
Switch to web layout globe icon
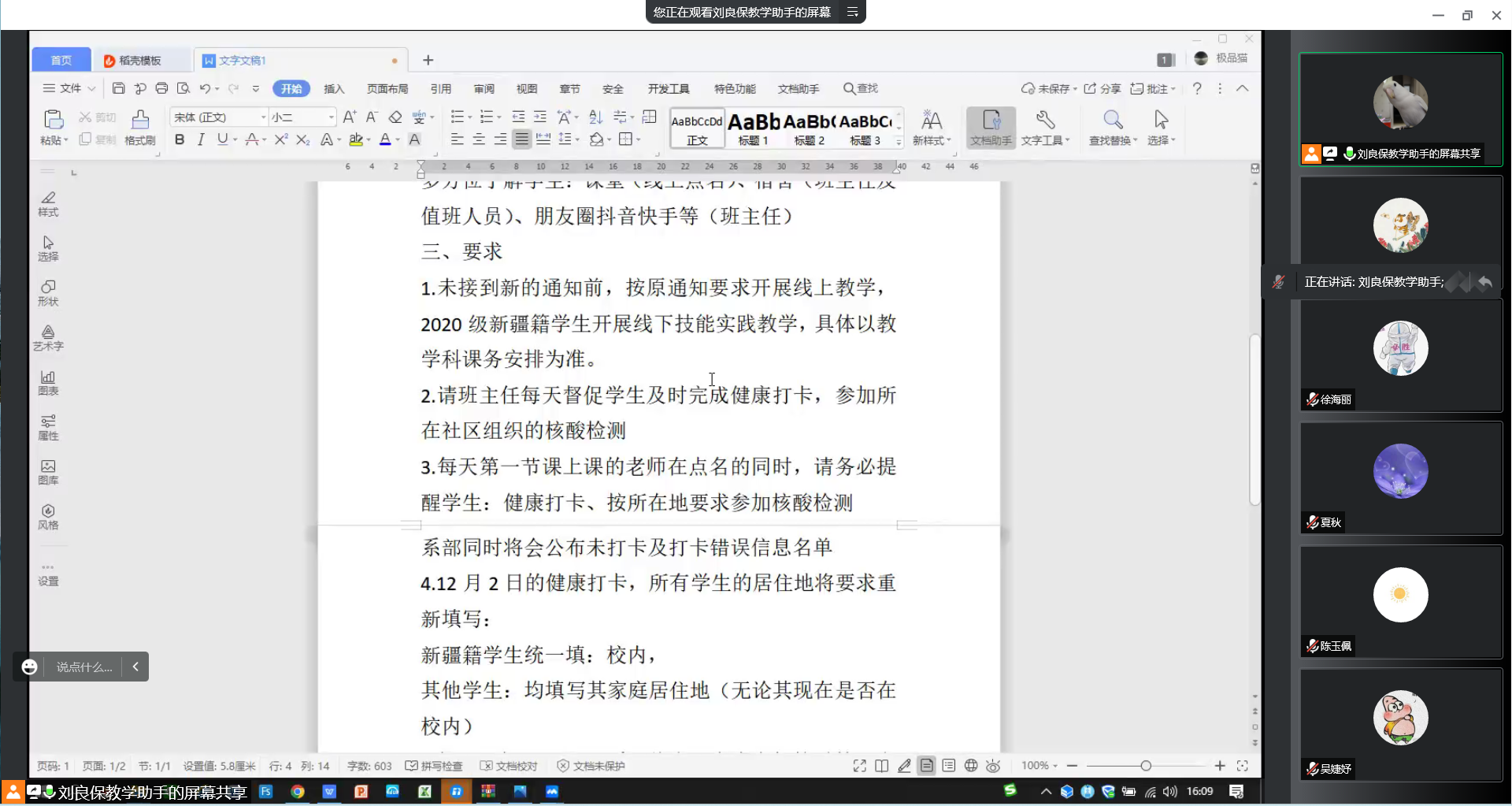[x=971, y=766]
